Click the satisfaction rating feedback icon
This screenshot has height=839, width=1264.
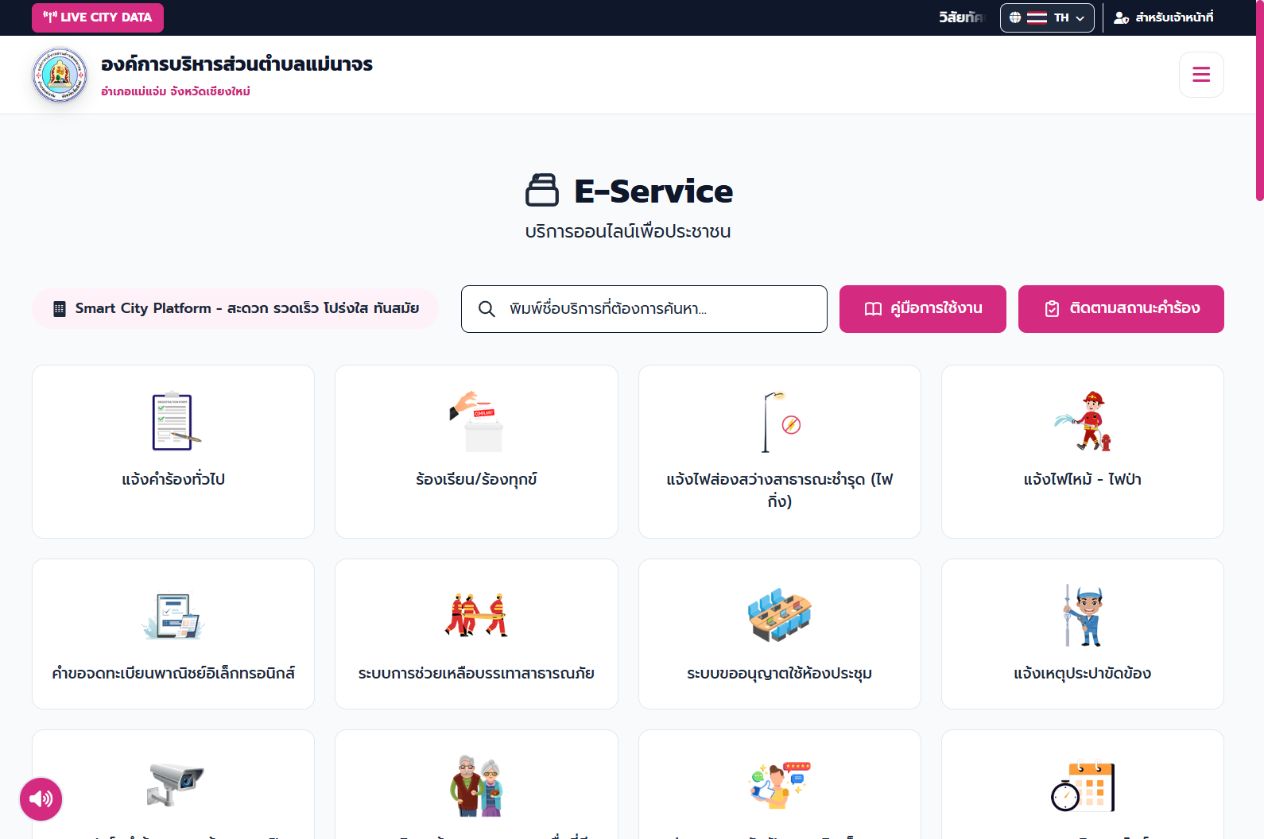(x=780, y=786)
